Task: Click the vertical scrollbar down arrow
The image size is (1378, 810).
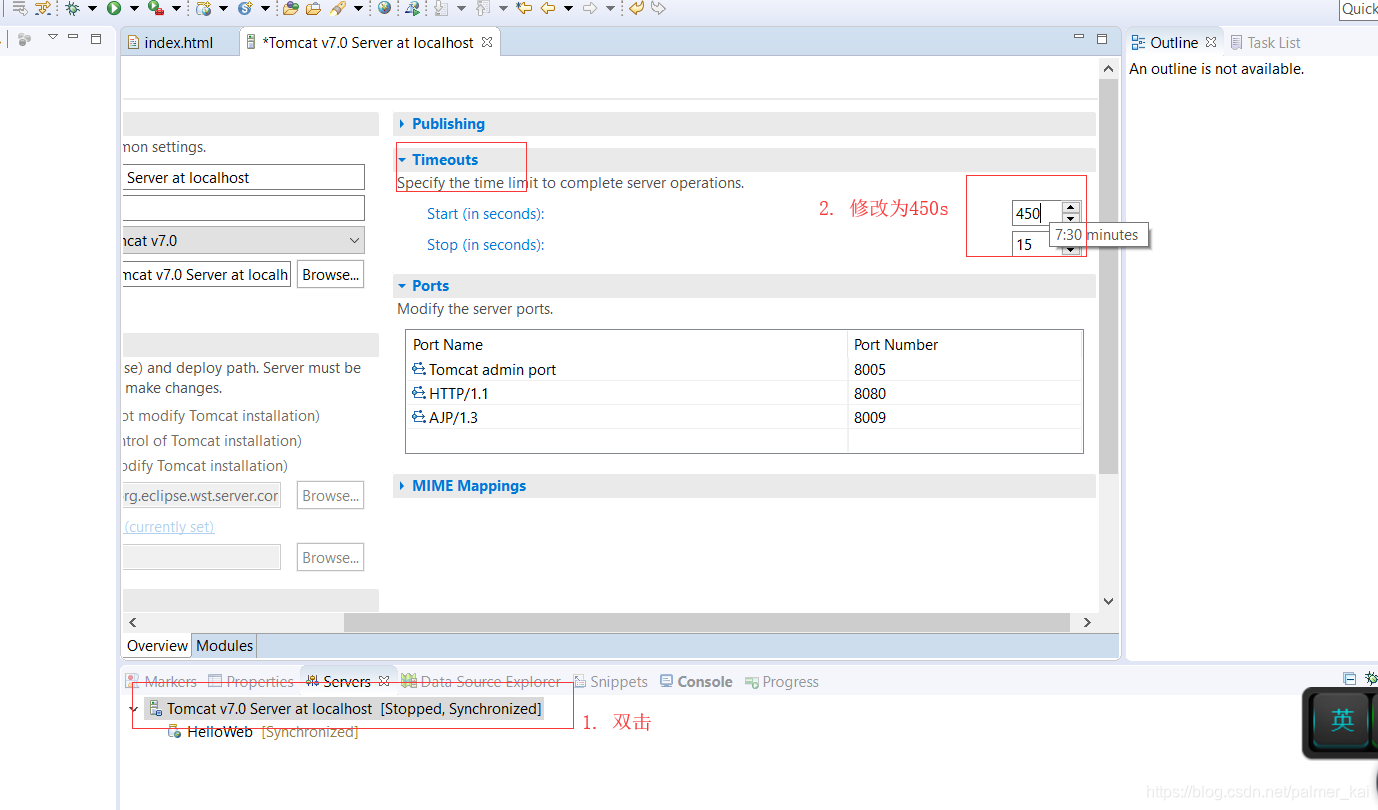Action: (1108, 601)
